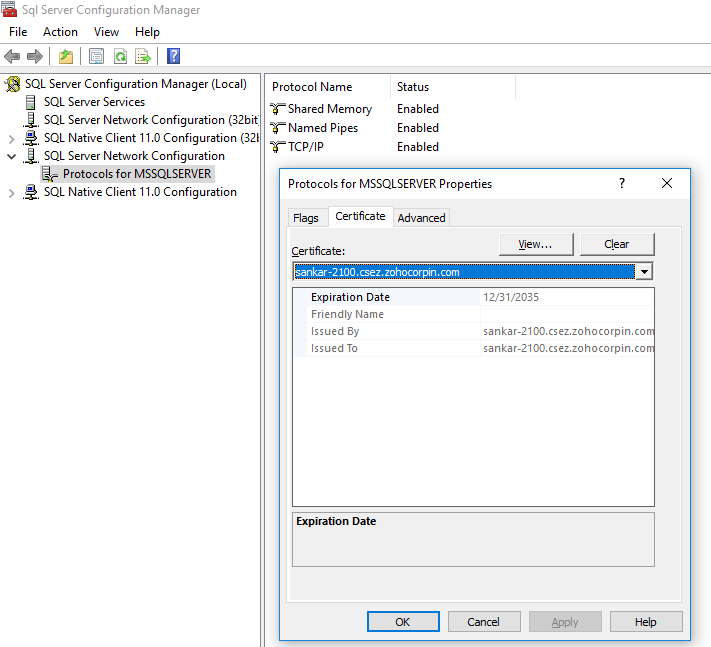Close the Protocols Properties dialog
The width and height of the screenshot is (711, 647).
tap(667, 183)
